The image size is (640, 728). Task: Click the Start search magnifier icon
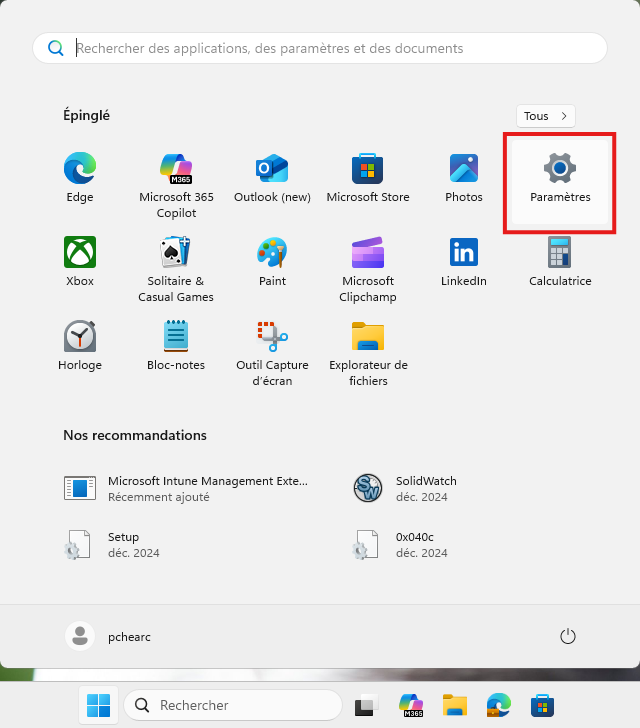point(56,48)
